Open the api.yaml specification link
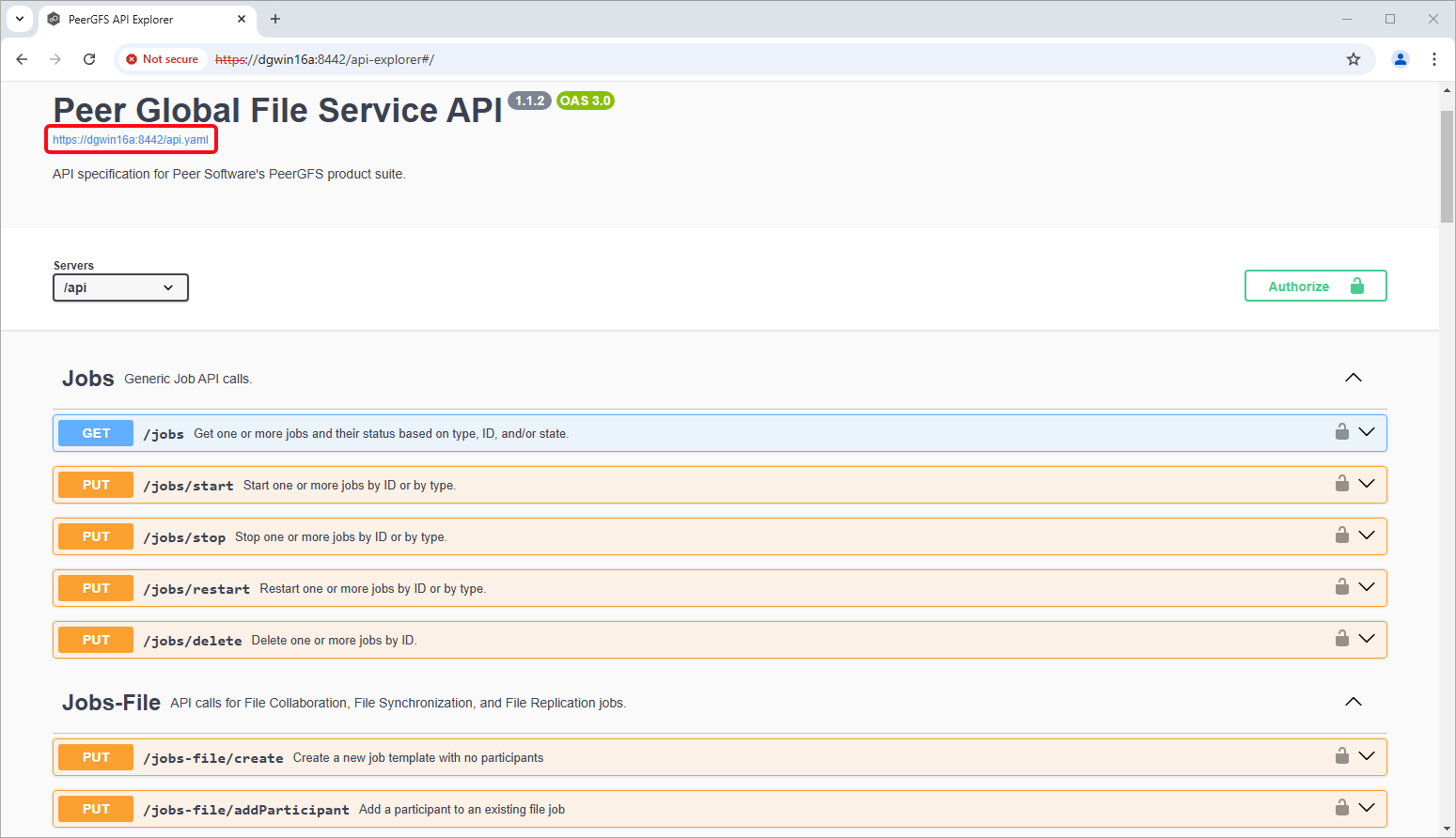 coord(131,139)
